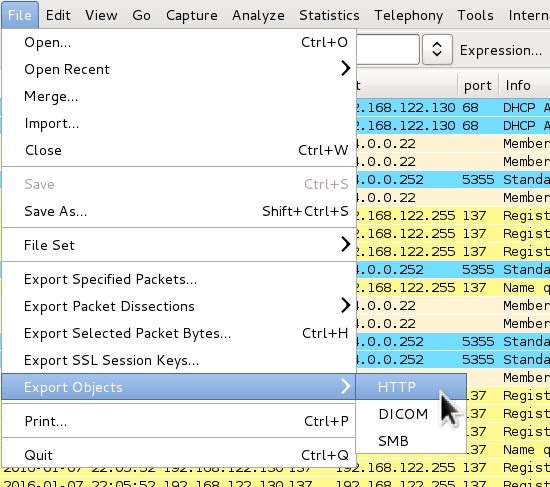Open the View menu
This screenshot has width=550, height=487.
(101, 15)
